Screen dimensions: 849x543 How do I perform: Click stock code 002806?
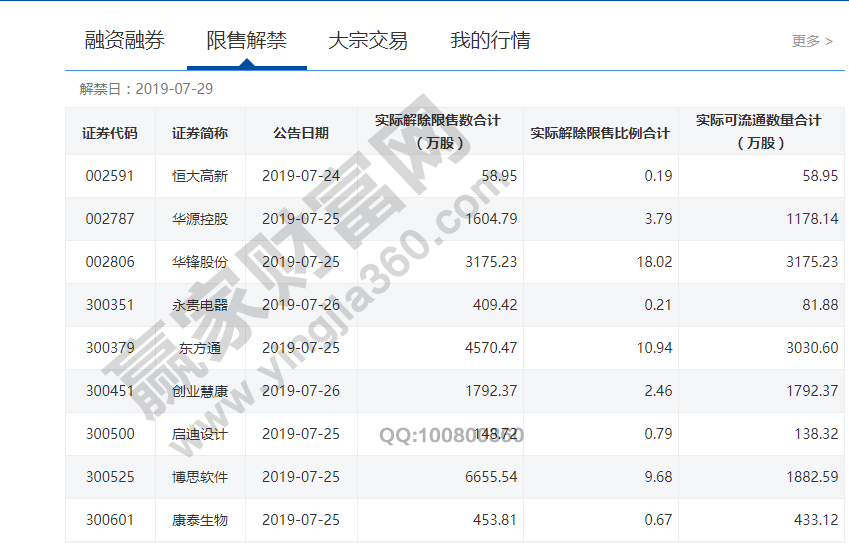(x=110, y=262)
